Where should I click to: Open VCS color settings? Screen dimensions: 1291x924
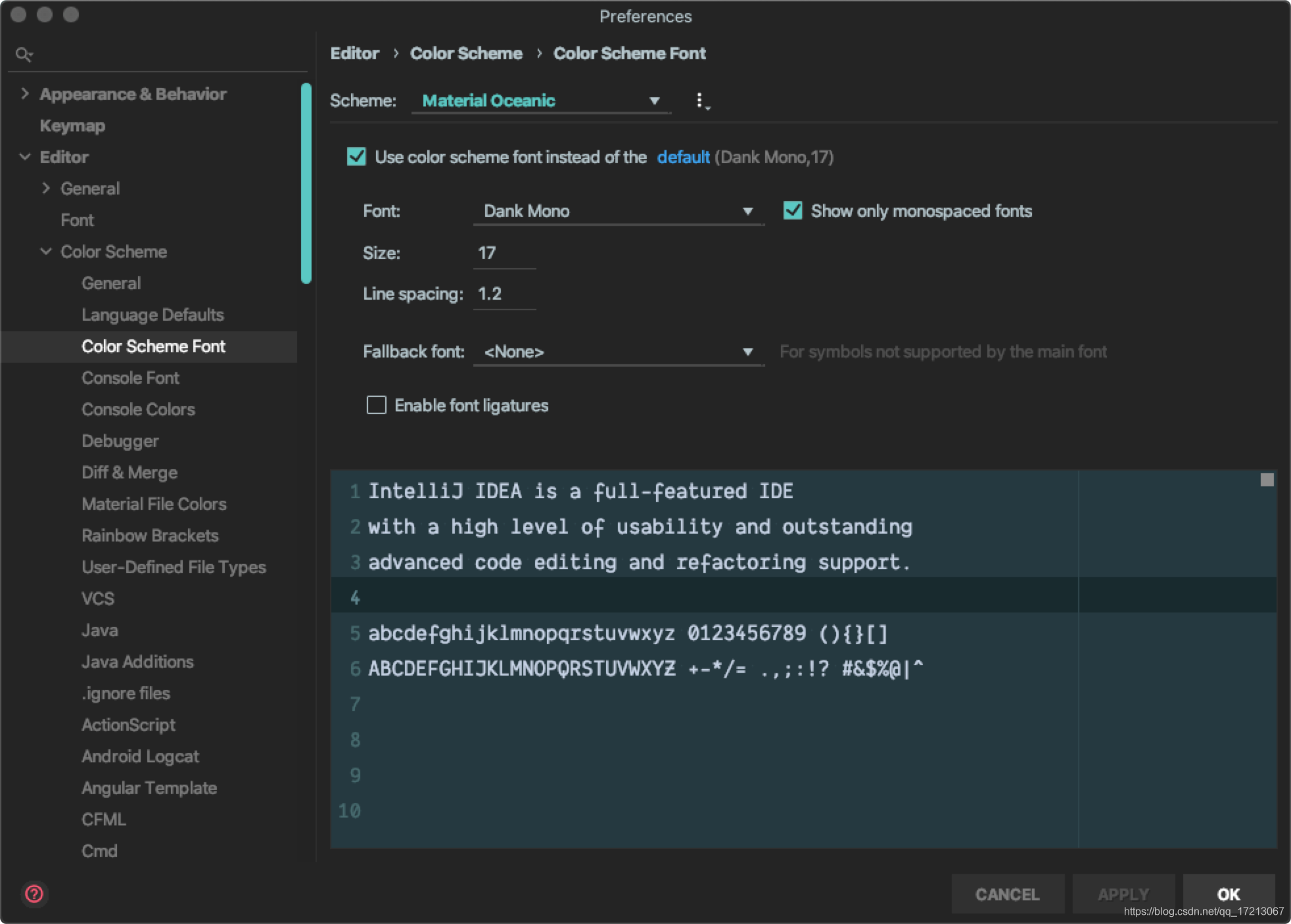coord(98,599)
